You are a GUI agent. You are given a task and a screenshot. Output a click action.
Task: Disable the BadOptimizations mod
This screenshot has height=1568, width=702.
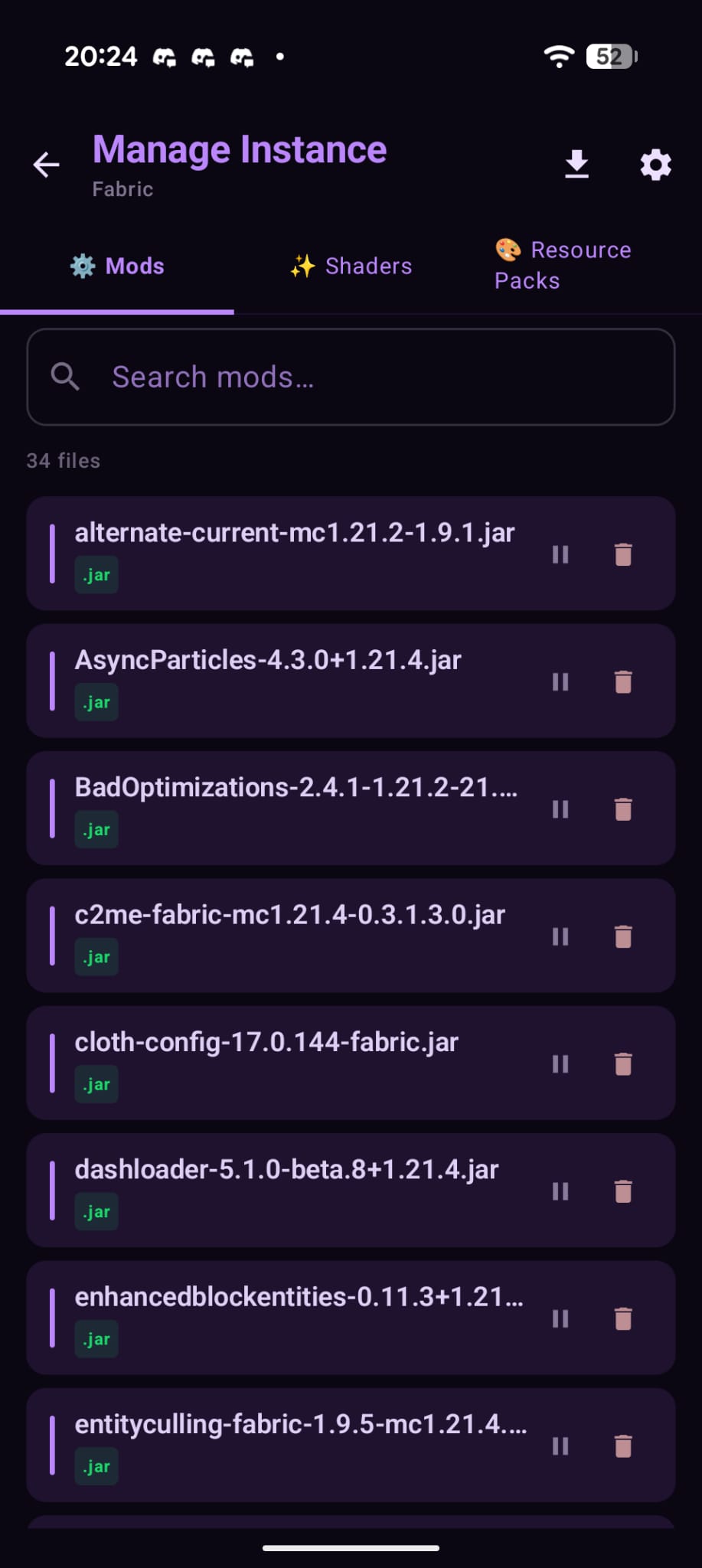(560, 809)
